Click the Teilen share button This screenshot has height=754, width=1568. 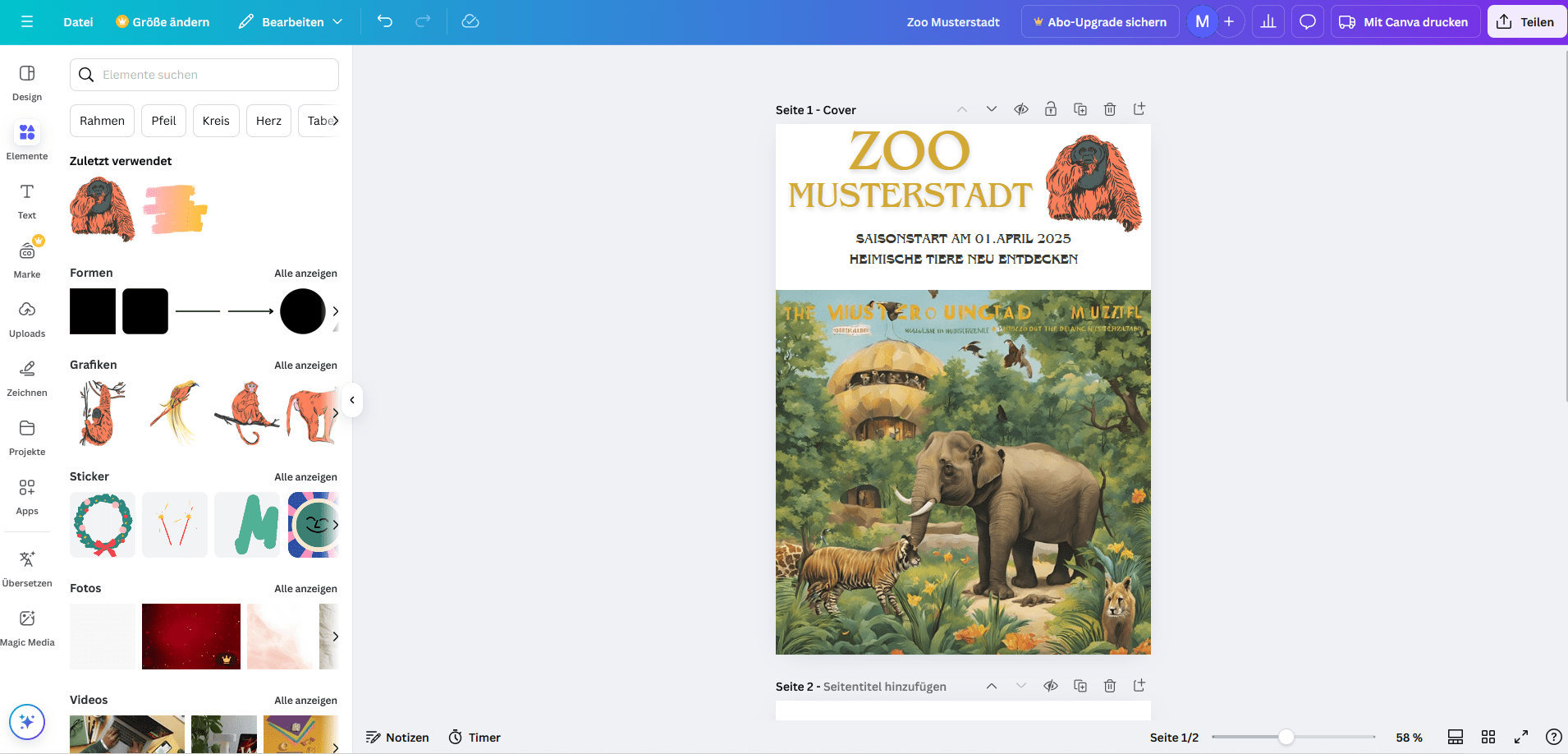coord(1526,22)
